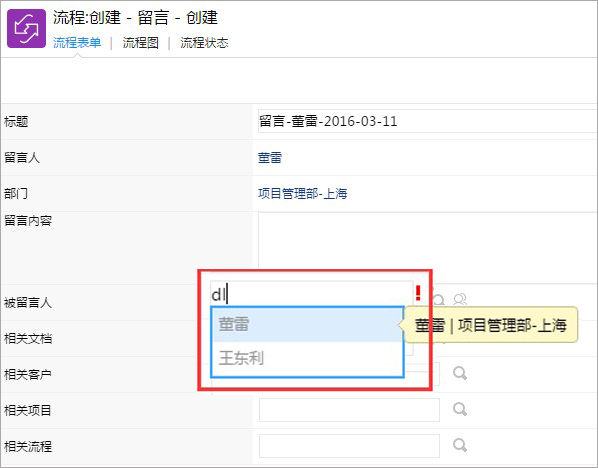Click the 董蕾 | 项目管理部-上海 tooltip
The image size is (598, 468).
pyautogui.click(x=490, y=325)
